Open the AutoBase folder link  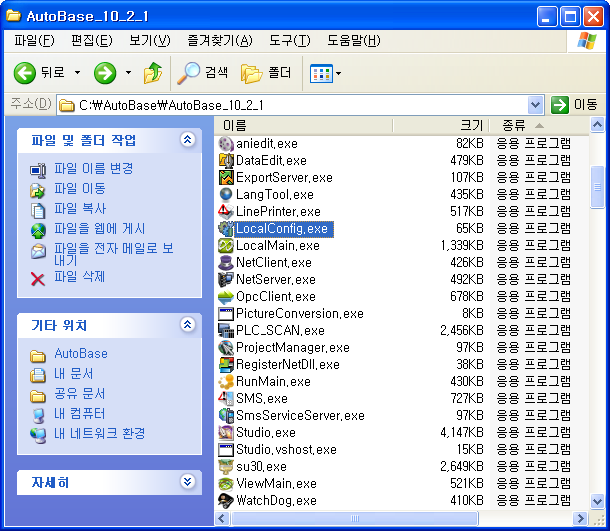point(81,354)
